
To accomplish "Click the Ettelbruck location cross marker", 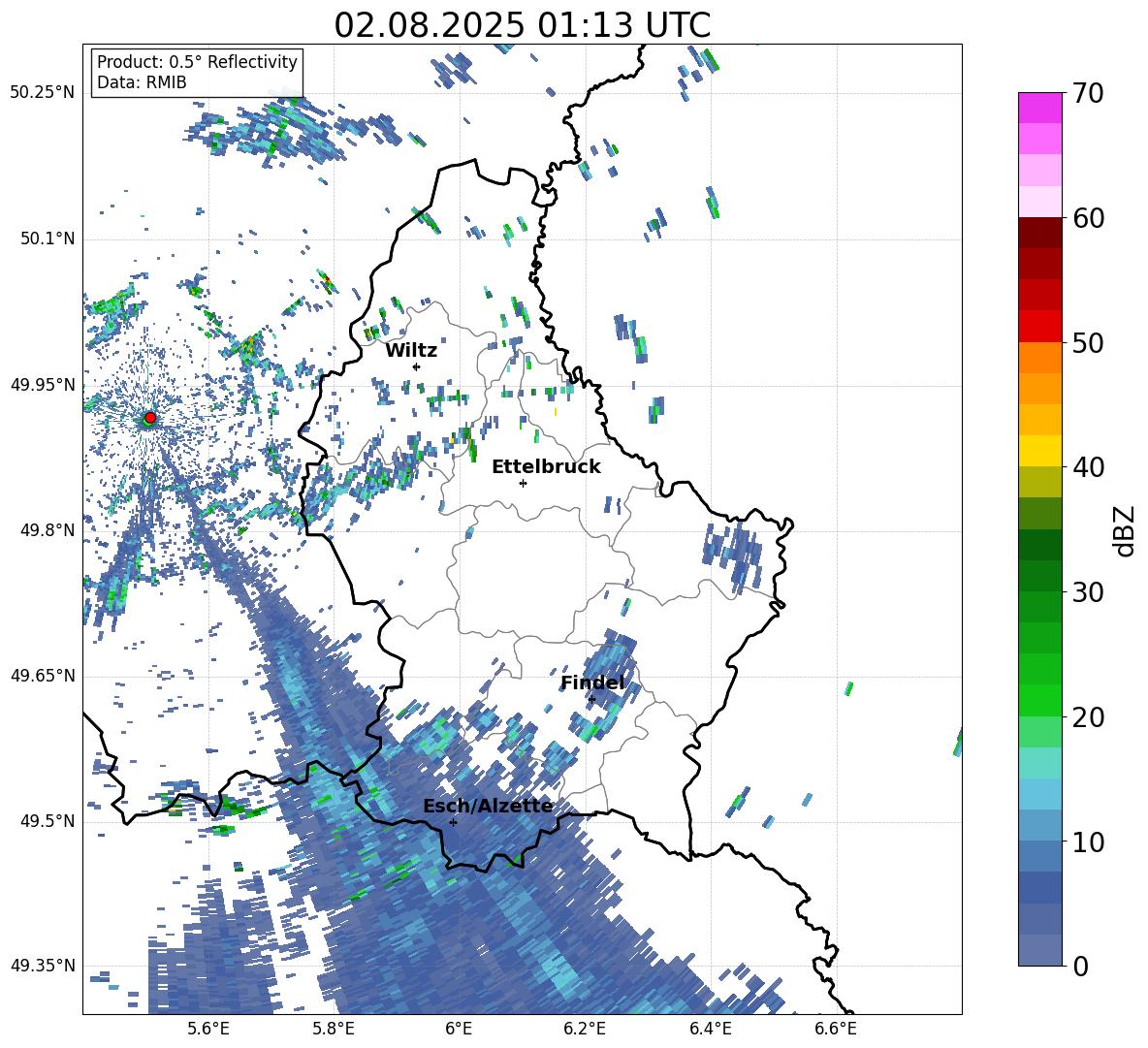I will coord(523,483).
